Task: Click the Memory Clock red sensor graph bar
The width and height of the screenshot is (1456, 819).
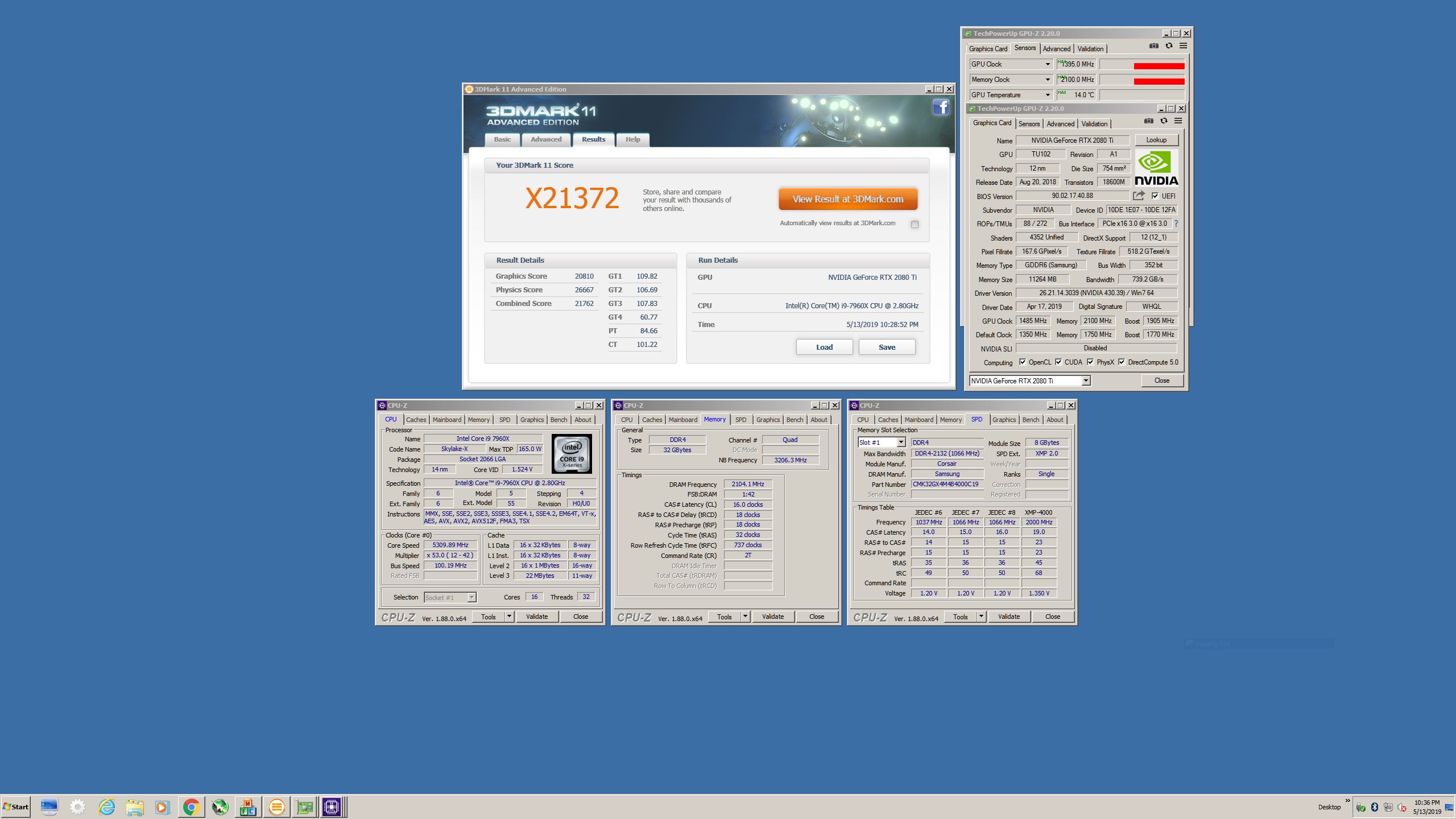Action: (1159, 81)
